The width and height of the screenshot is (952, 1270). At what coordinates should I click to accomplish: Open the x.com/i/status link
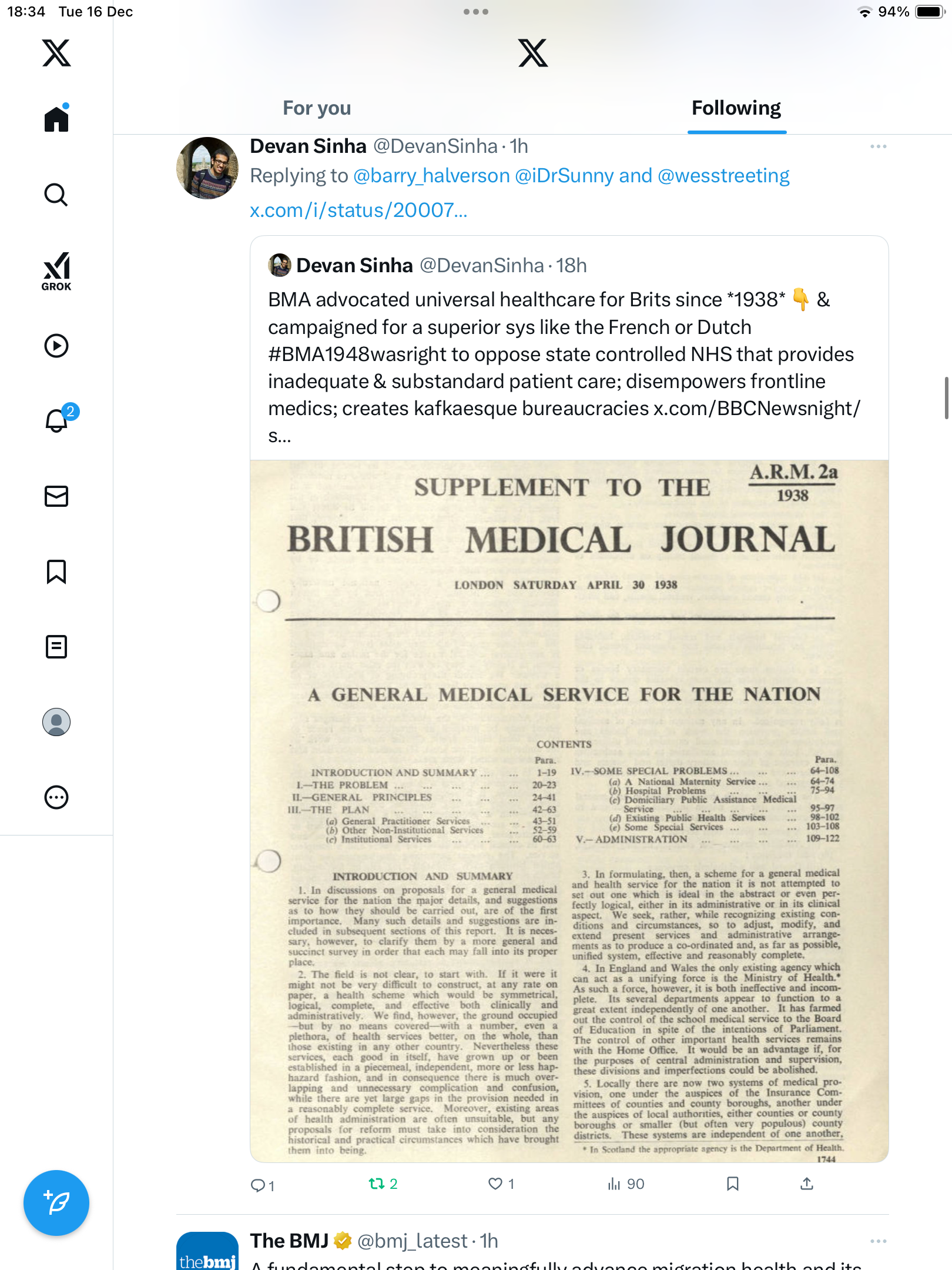358,210
